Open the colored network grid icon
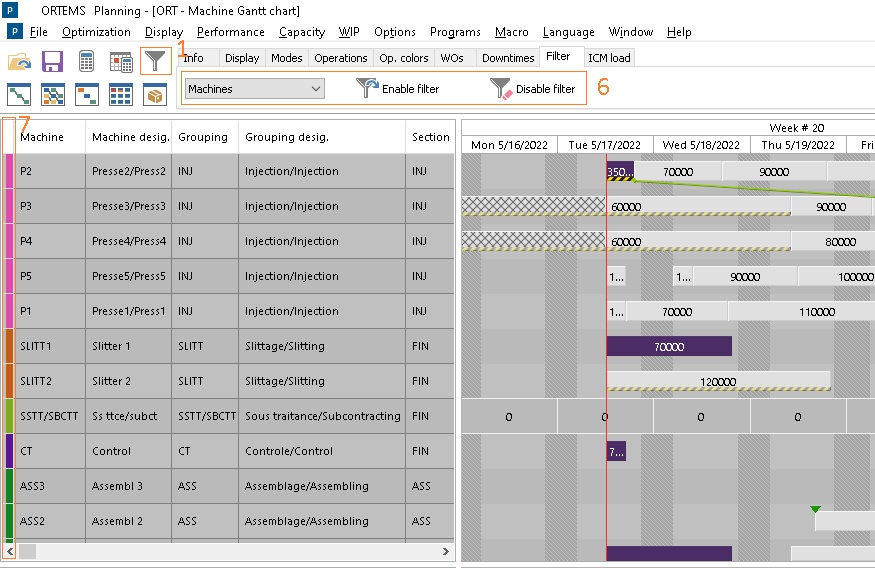Image resolution: width=875 pixels, height=568 pixels. [53, 95]
